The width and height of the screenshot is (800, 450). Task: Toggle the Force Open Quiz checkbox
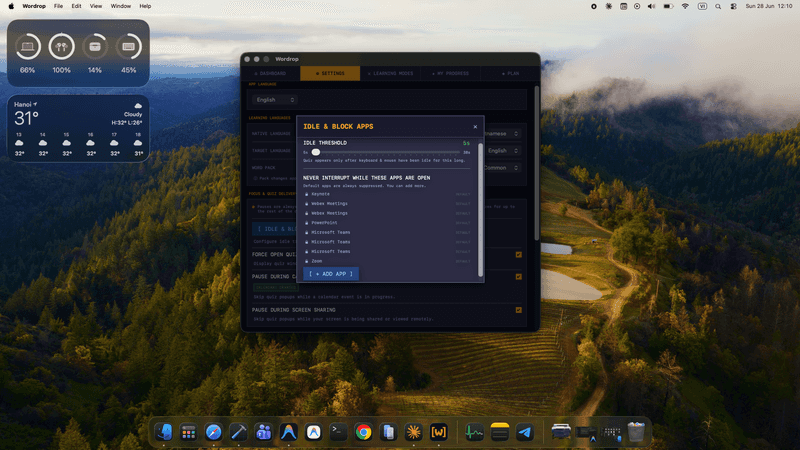[x=518, y=255]
